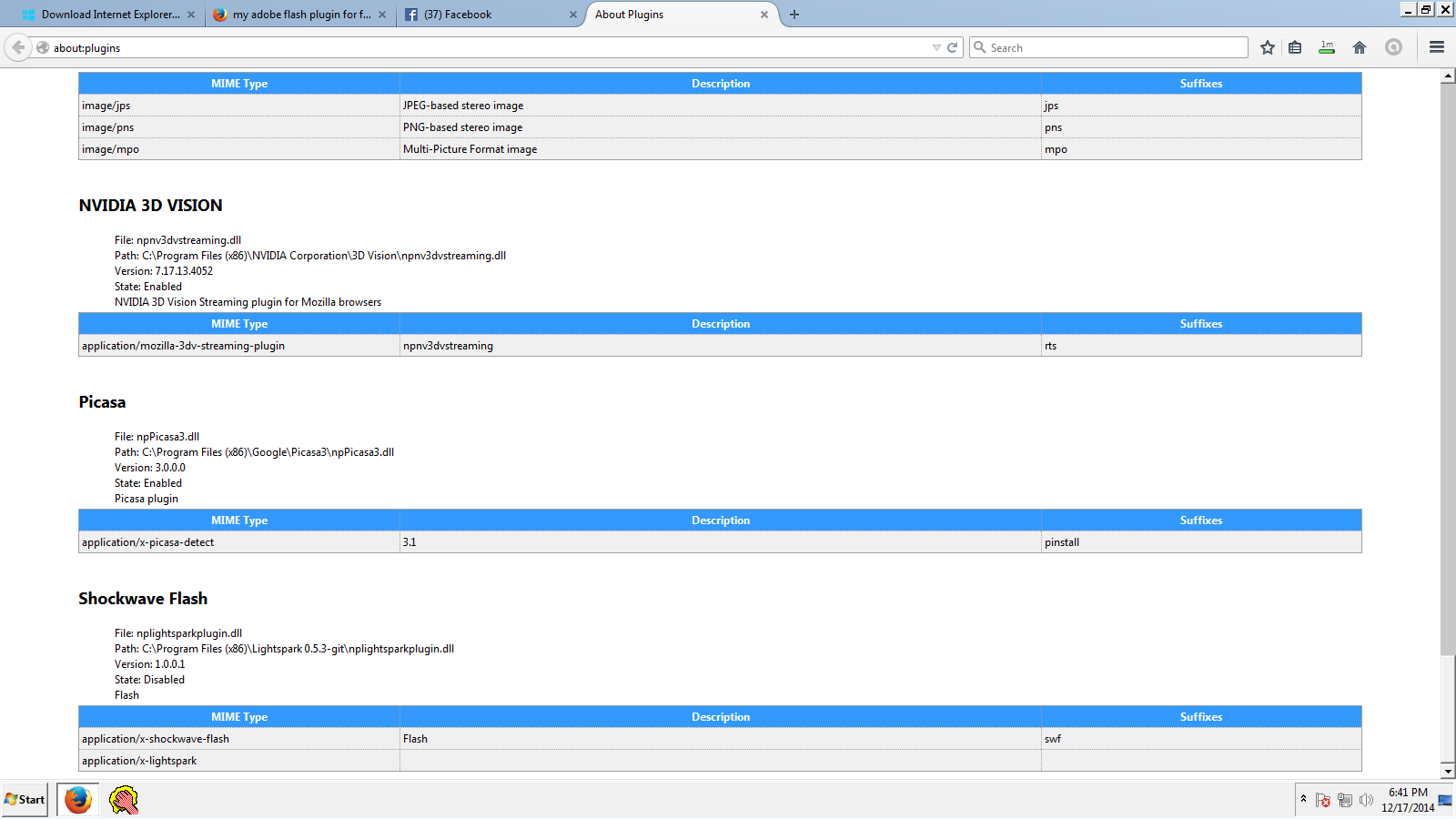
Task: Open a new tab with plus button
Action: tap(794, 15)
